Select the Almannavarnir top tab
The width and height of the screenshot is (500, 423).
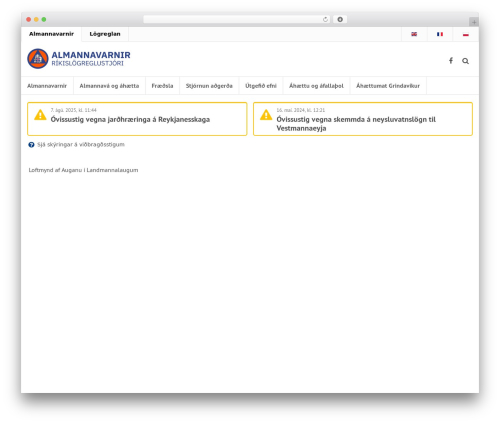pos(51,34)
